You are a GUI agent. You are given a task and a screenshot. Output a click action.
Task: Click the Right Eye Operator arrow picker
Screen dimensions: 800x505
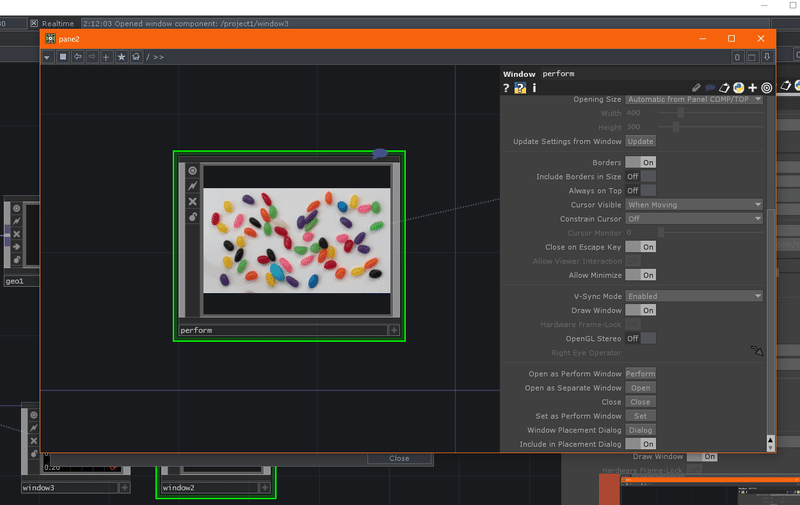[x=757, y=351]
